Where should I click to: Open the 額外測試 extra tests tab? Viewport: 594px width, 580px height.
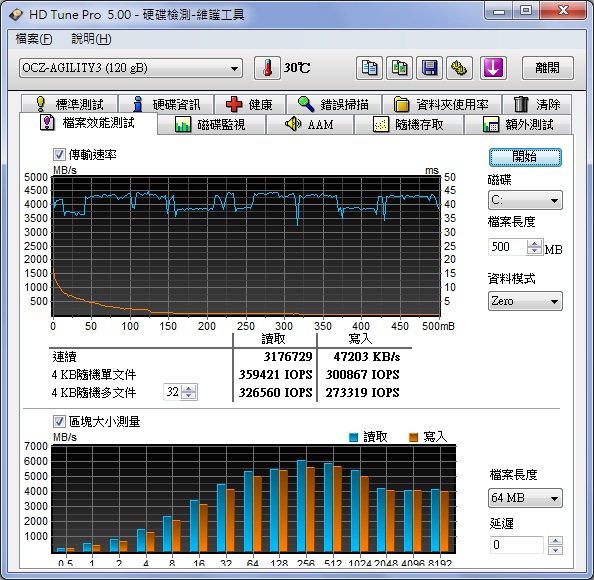(x=518, y=124)
